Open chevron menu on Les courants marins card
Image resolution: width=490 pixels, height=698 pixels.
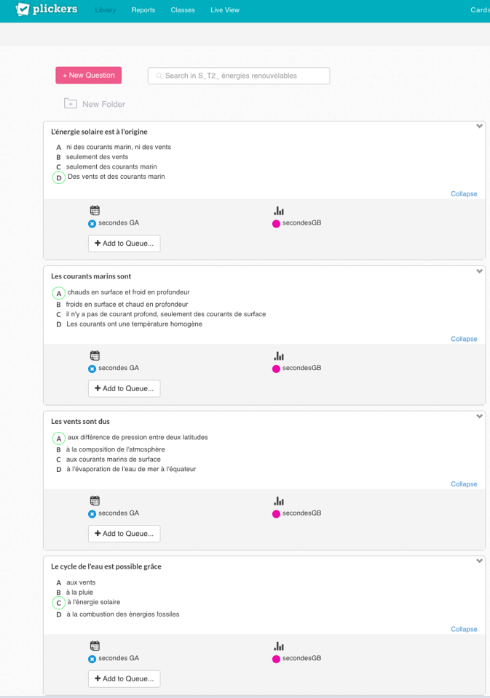(x=479, y=271)
